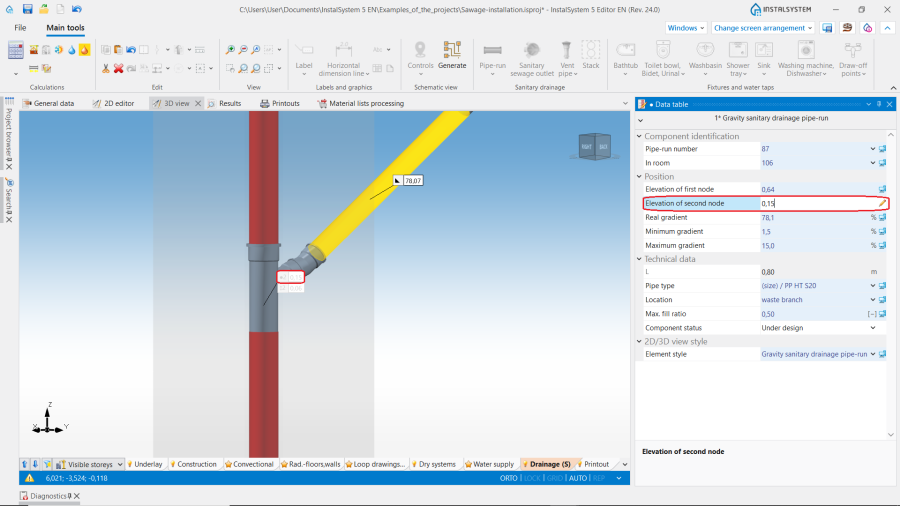Viewport: 900px width, 506px height.
Task: Click the red X delete icon
Action: [x=118, y=68]
